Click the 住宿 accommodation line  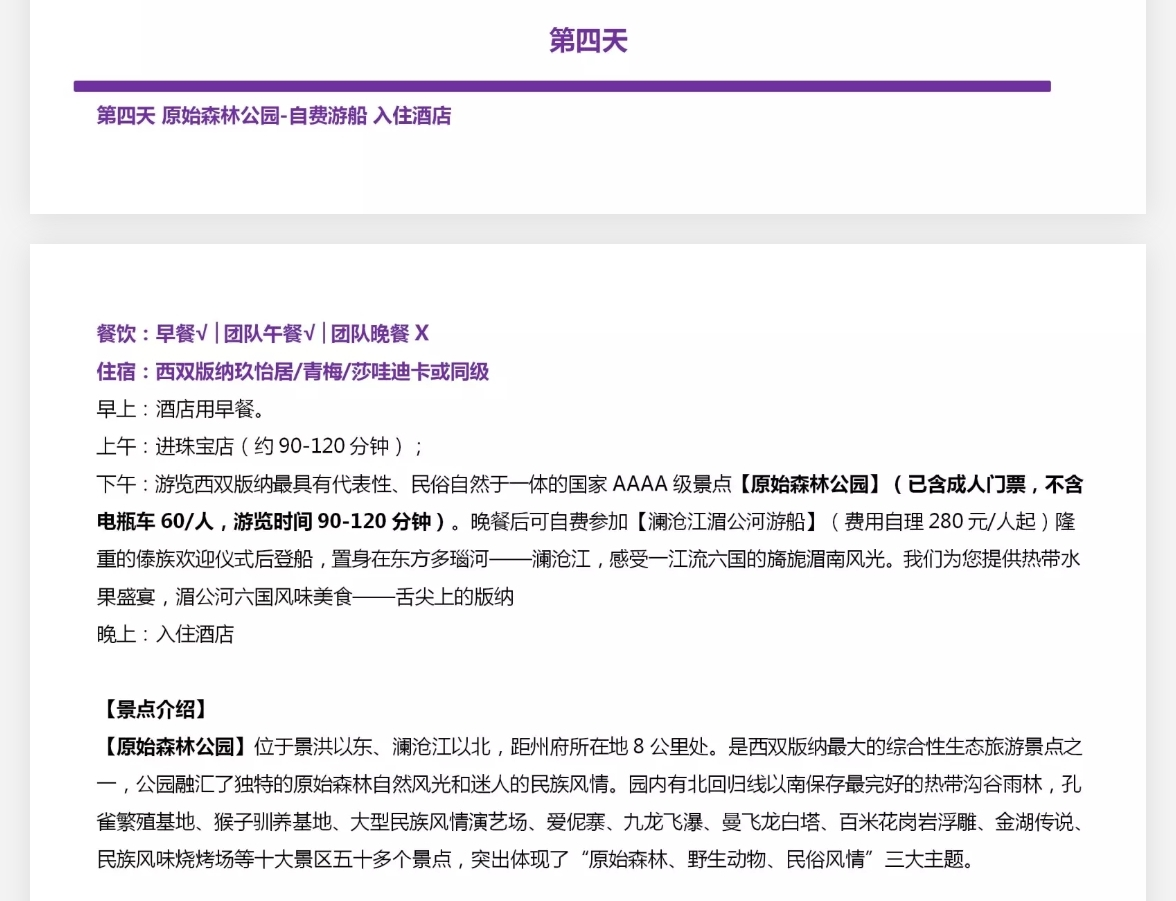(292, 371)
